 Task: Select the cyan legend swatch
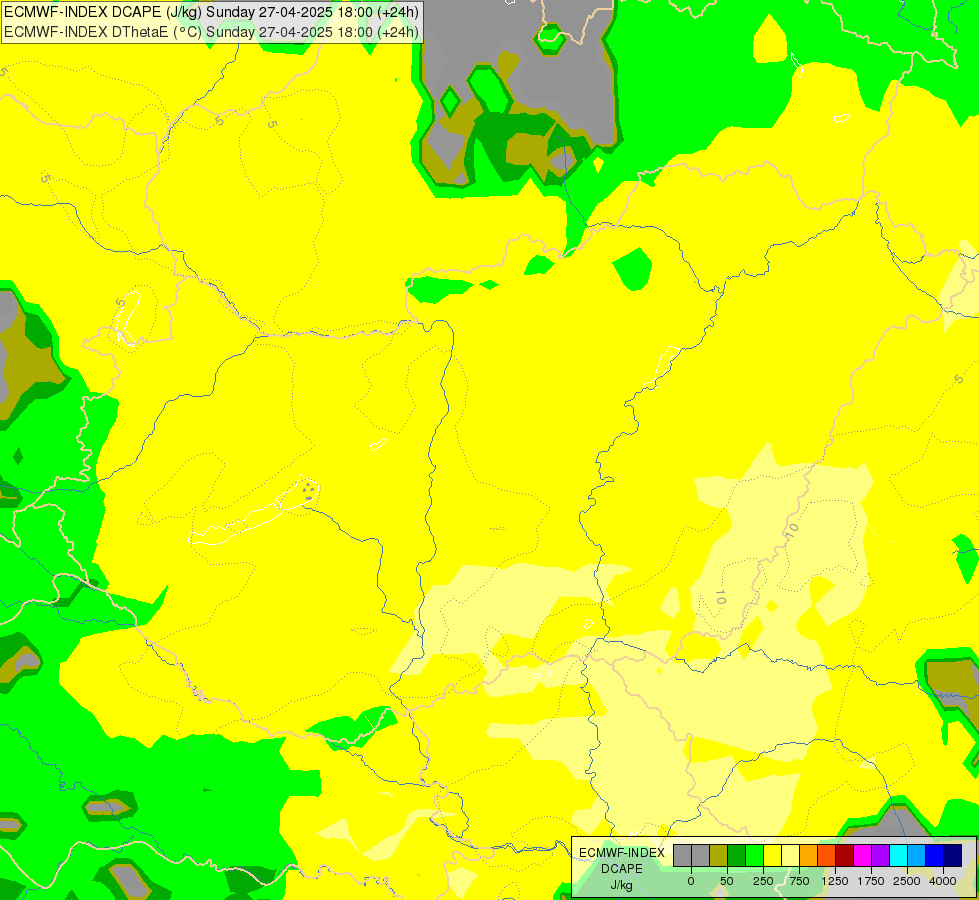click(x=898, y=856)
